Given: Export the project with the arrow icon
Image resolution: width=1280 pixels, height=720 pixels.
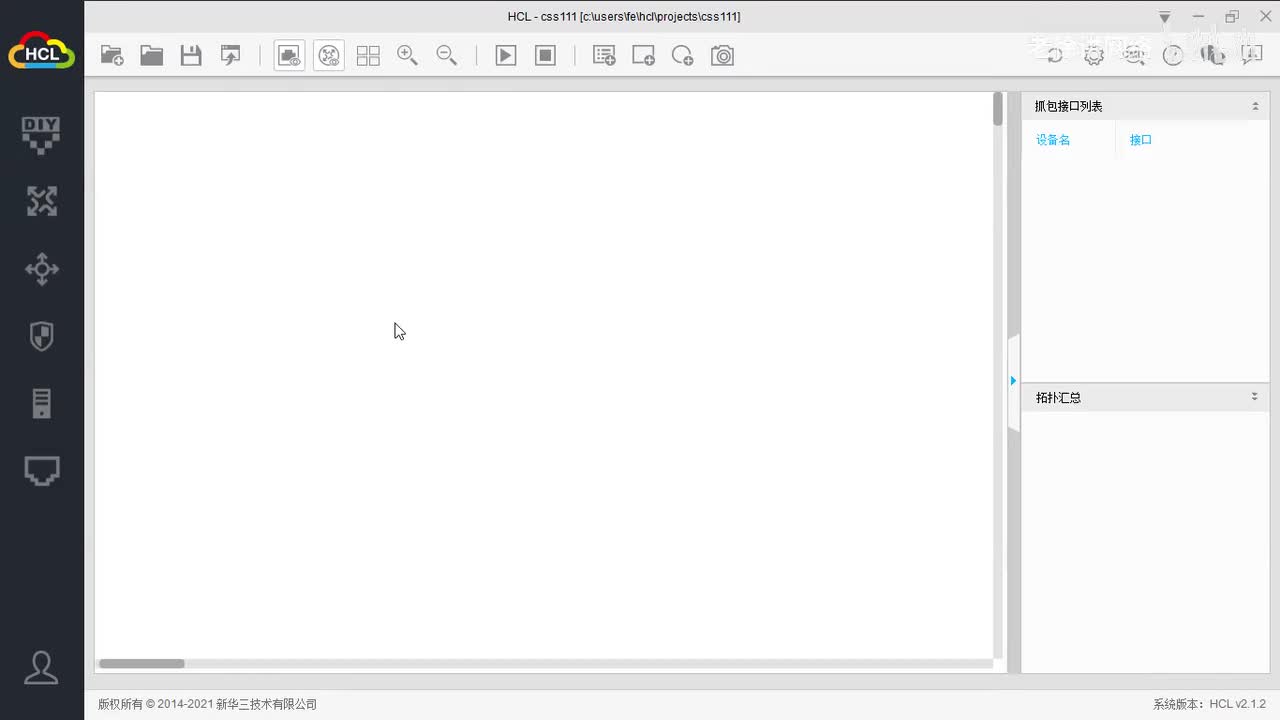Looking at the screenshot, I should pyautogui.click(x=231, y=56).
